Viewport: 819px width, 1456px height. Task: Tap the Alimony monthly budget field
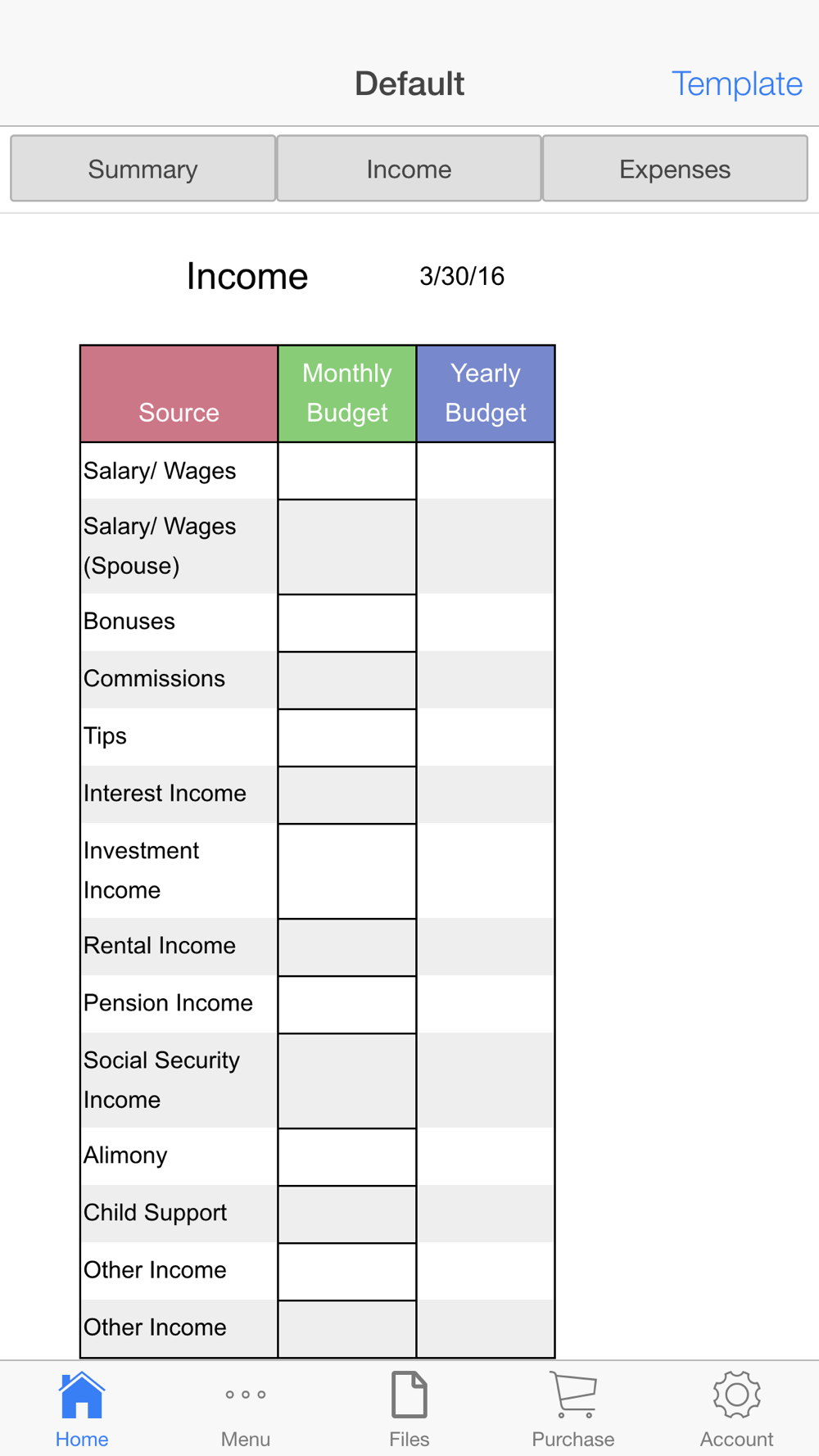[x=347, y=1156]
